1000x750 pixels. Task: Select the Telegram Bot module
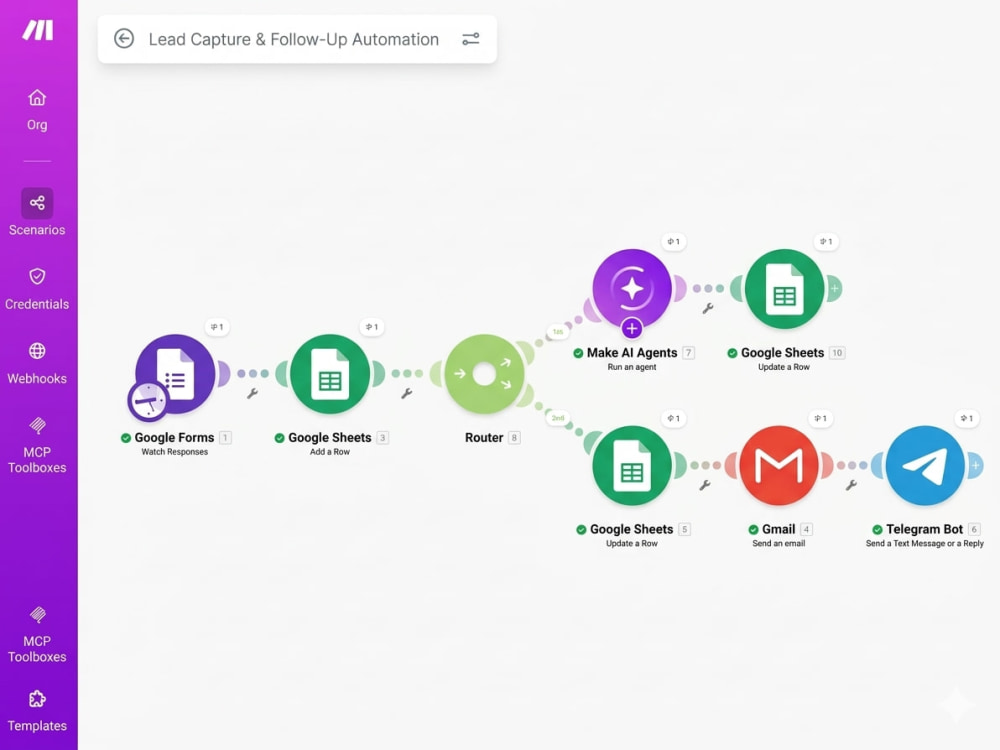925,466
